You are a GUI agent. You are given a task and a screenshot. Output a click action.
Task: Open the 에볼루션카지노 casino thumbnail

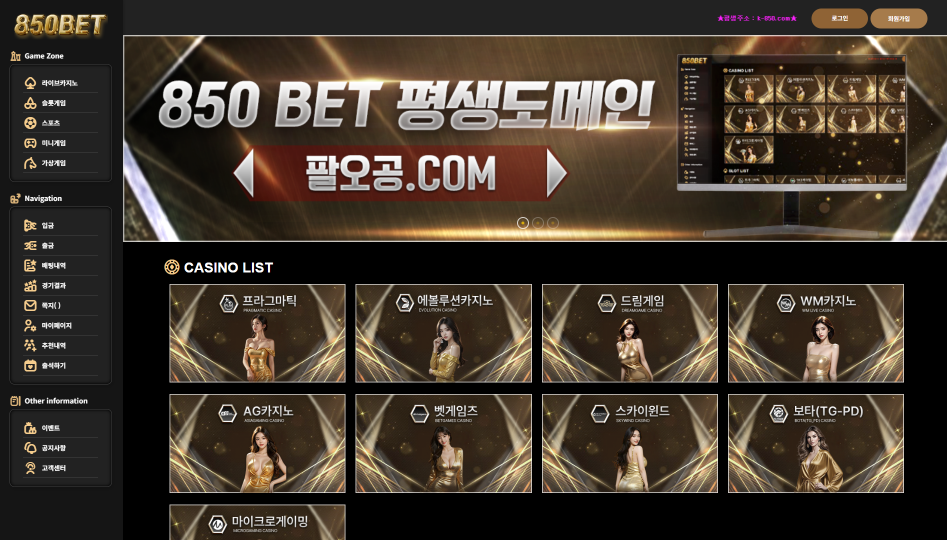443,333
